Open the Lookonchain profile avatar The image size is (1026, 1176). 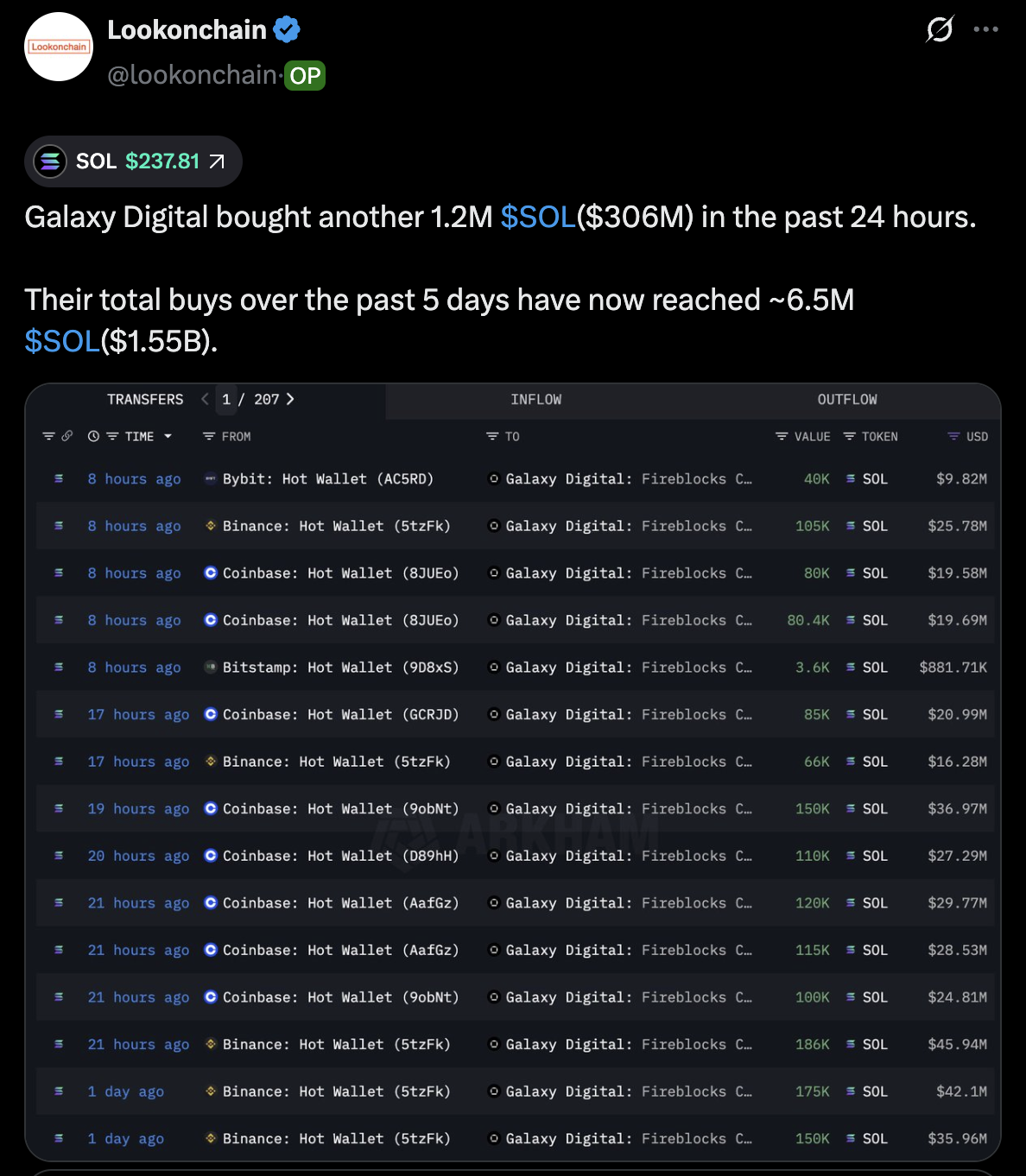coord(59,47)
